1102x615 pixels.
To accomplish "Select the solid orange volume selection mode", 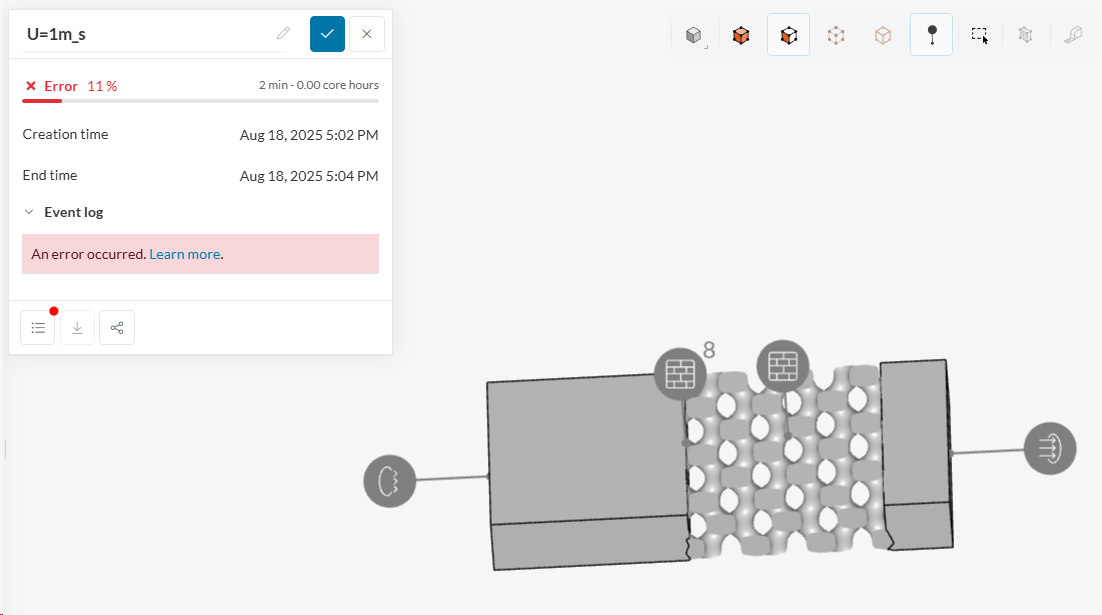I will click(x=741, y=35).
